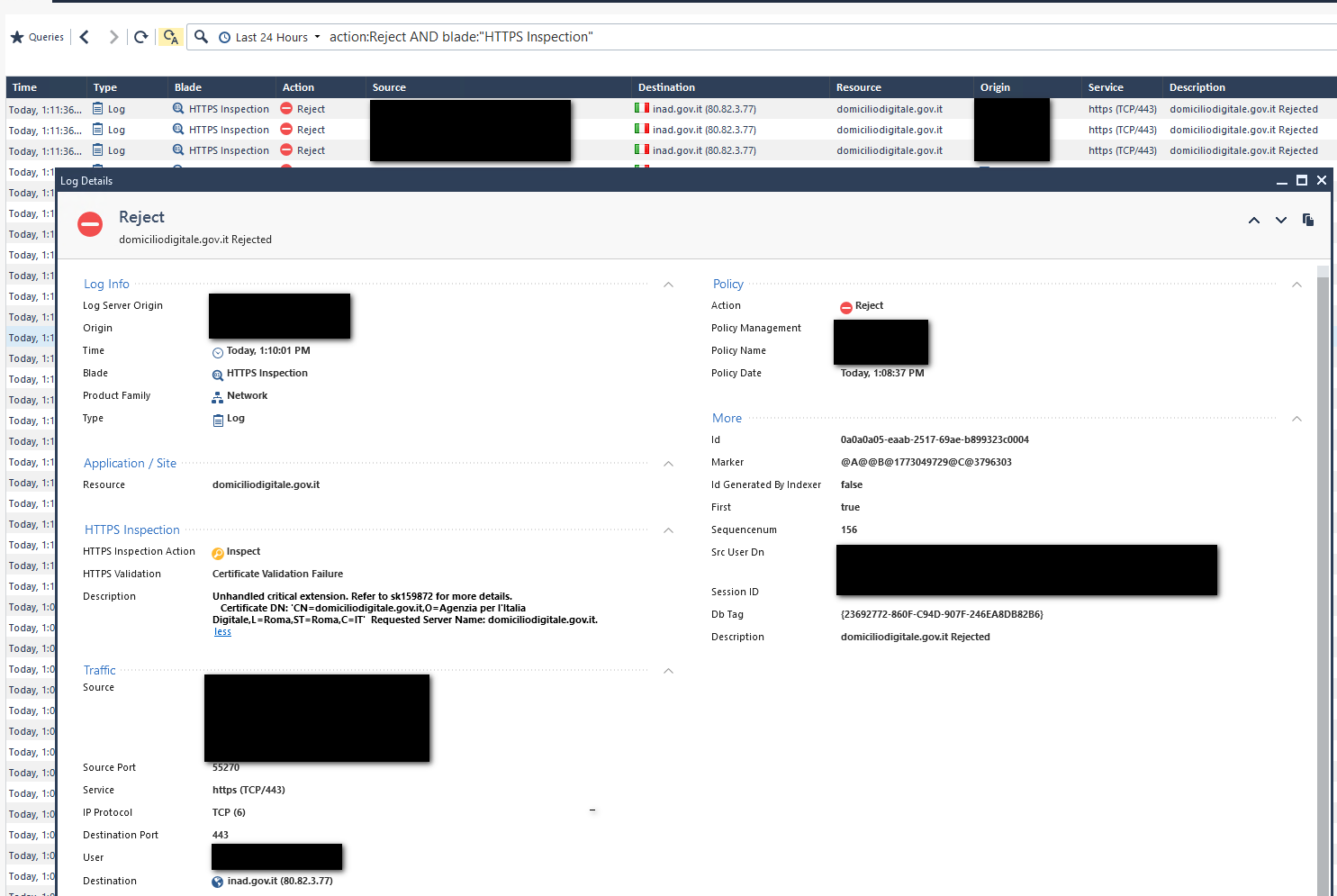1337x896 pixels.
Task: Click 'Certificate Validation Failure' text
Action: point(277,575)
